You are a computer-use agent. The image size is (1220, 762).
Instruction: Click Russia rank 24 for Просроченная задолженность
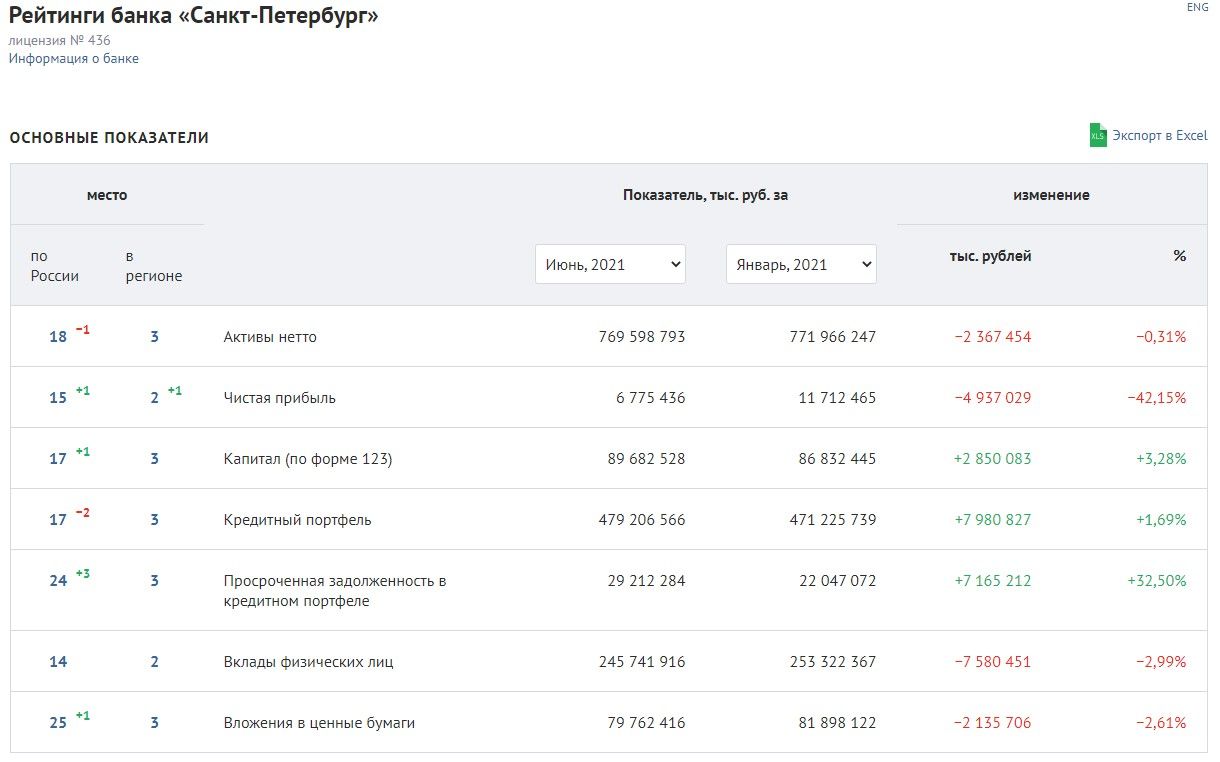58,581
